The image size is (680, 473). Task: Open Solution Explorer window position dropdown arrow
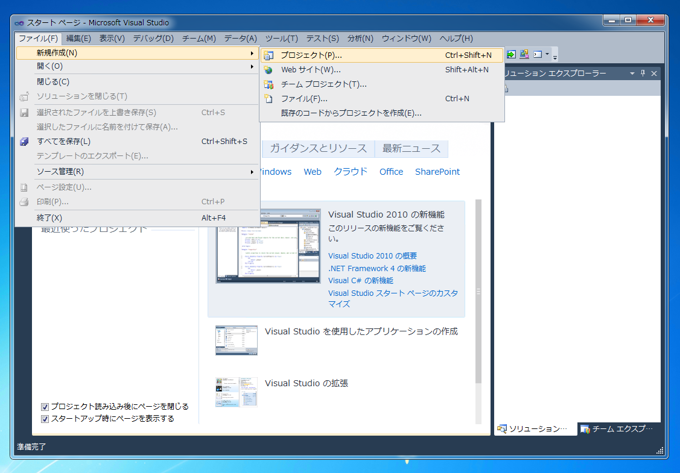pos(632,74)
